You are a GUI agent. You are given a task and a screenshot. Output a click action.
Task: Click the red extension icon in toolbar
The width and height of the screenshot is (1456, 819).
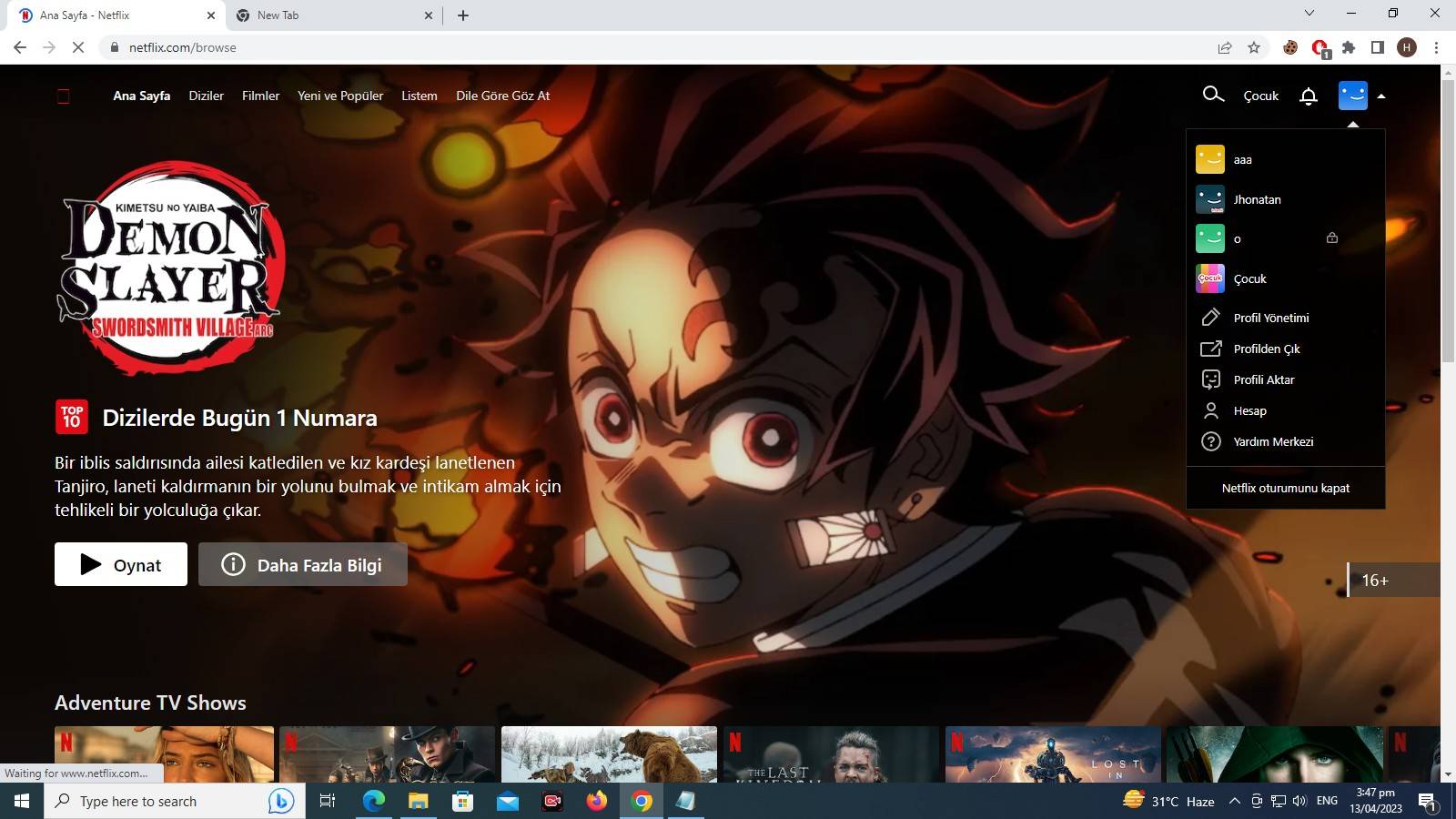pyautogui.click(x=1319, y=48)
